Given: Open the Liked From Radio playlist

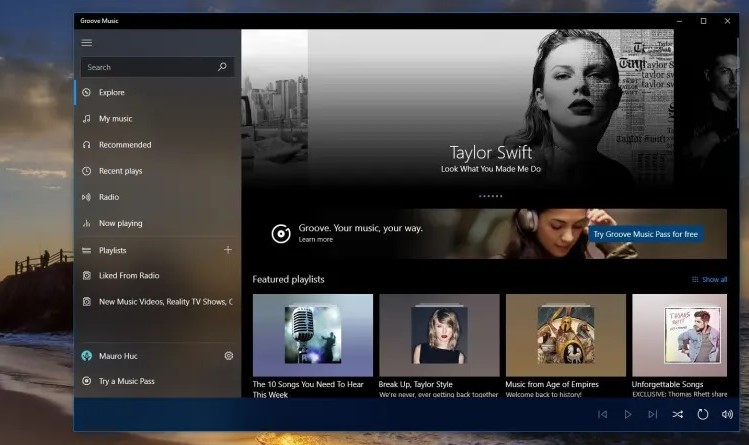Looking at the screenshot, I should [x=158, y=275].
